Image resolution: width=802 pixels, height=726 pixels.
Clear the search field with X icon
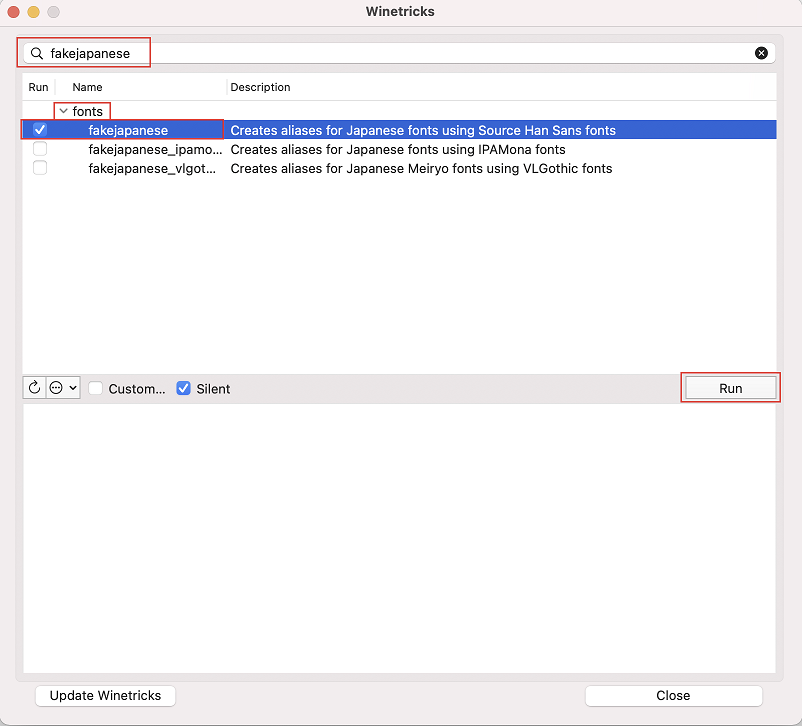(761, 53)
